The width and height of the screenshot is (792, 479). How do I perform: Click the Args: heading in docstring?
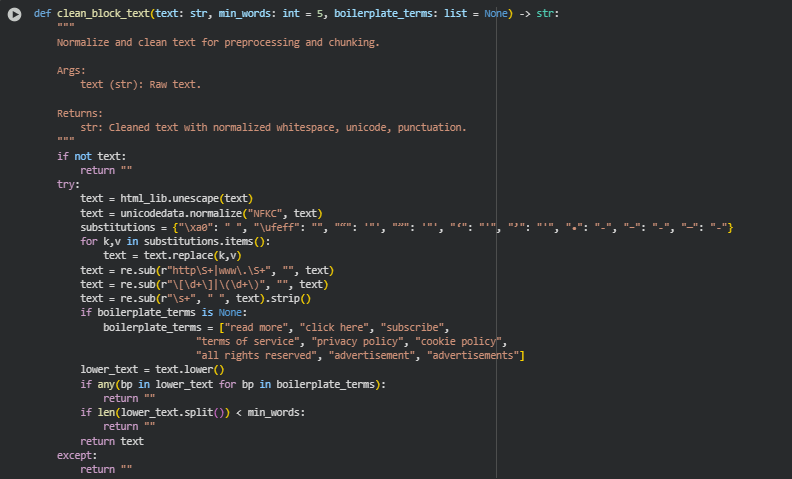coord(71,71)
